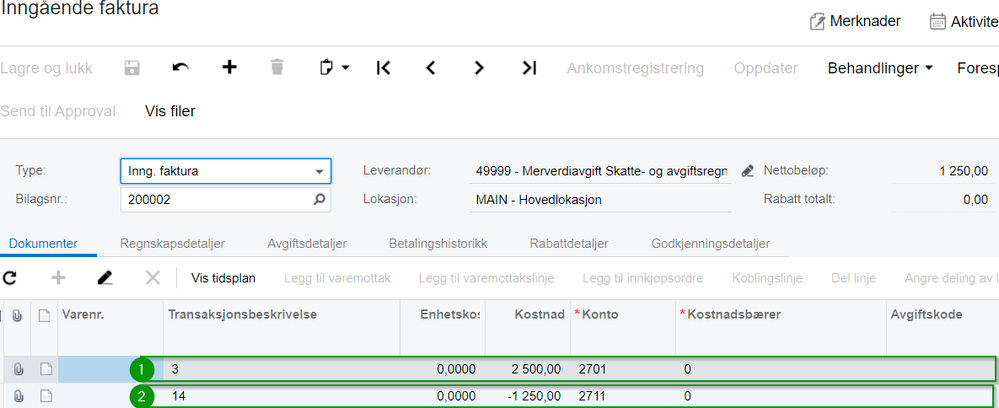999x408 pixels.
Task: Click the plus icon to add new invoice
Action: click(x=229, y=68)
